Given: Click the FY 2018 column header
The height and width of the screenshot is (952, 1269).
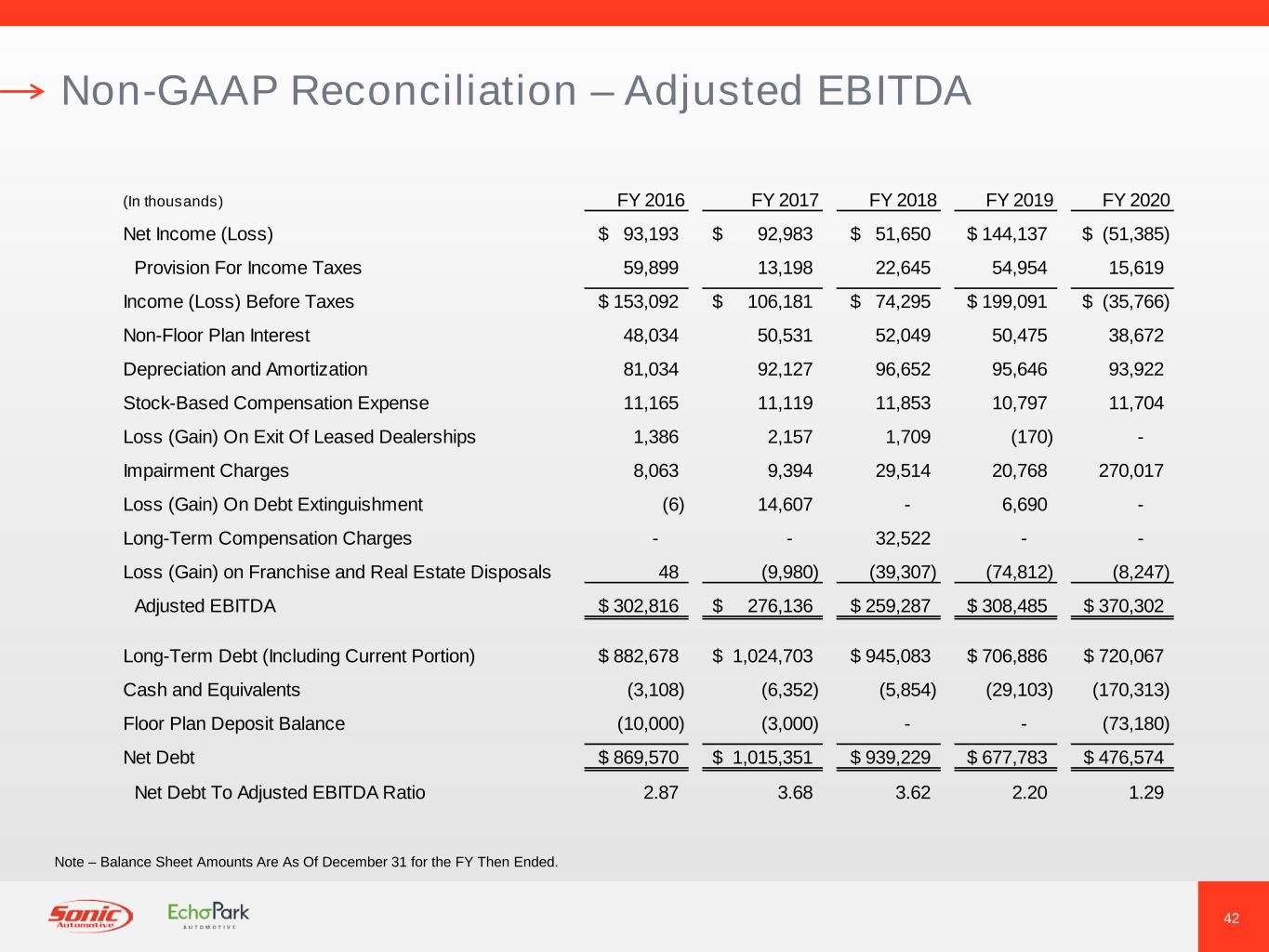Looking at the screenshot, I should (902, 200).
